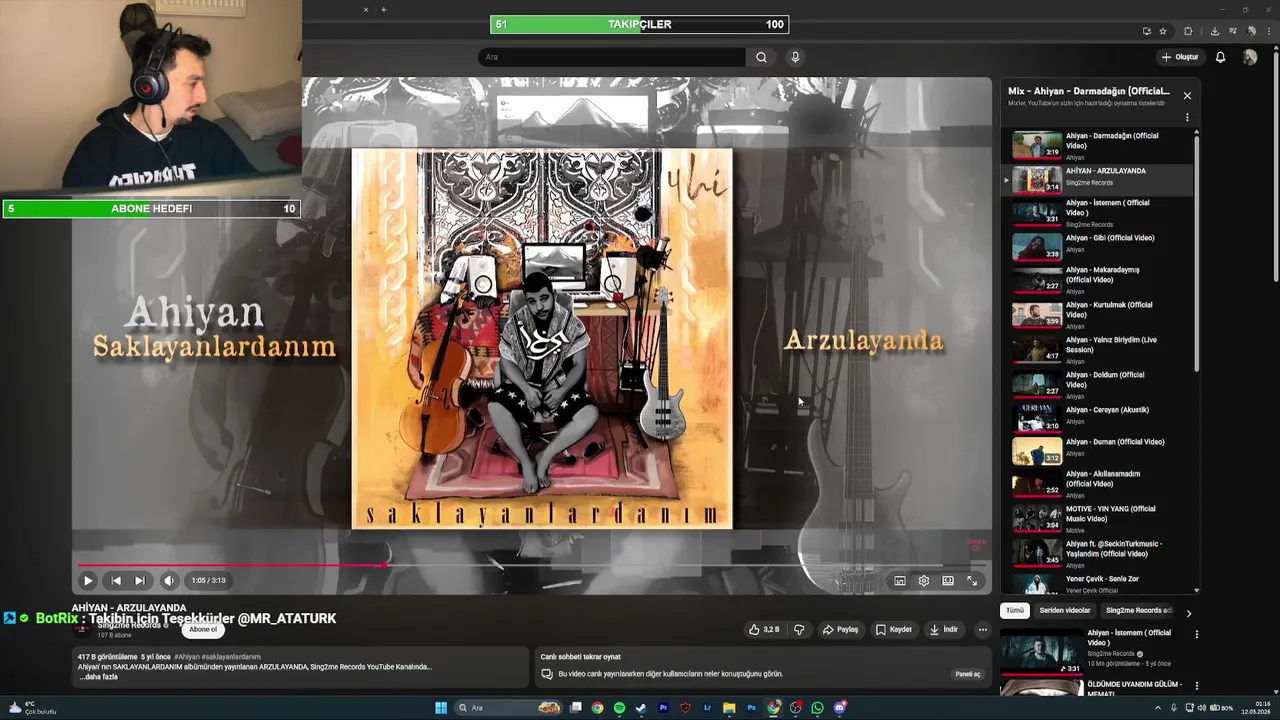Open Chrome media control icon
The image size is (1280, 720).
coord(1232,31)
